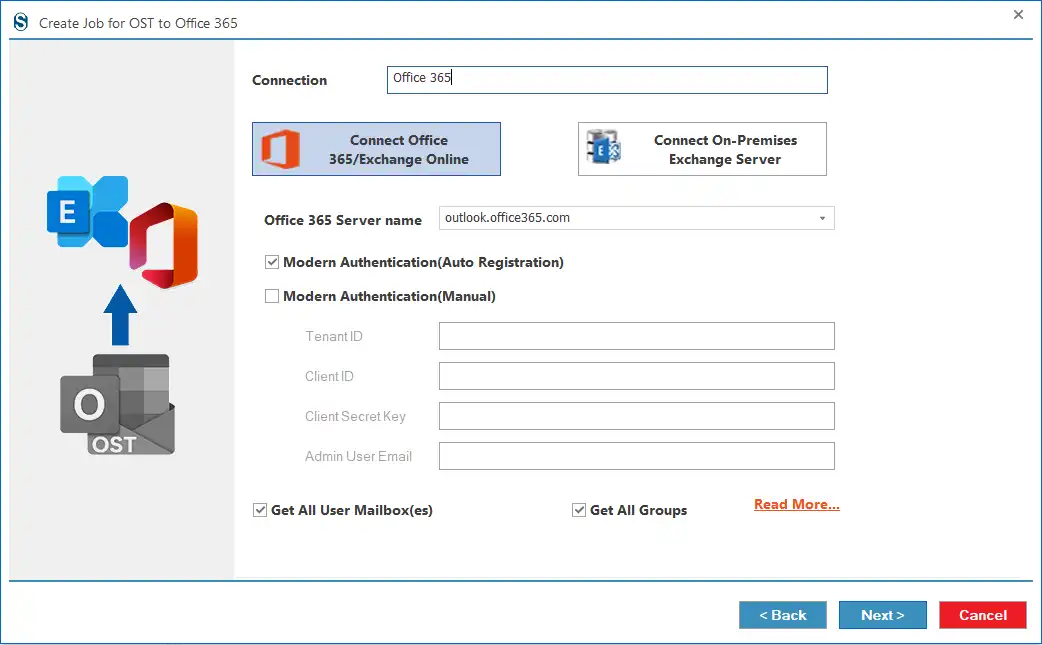Choose Connect On-Premises Exchange Server

click(702, 149)
